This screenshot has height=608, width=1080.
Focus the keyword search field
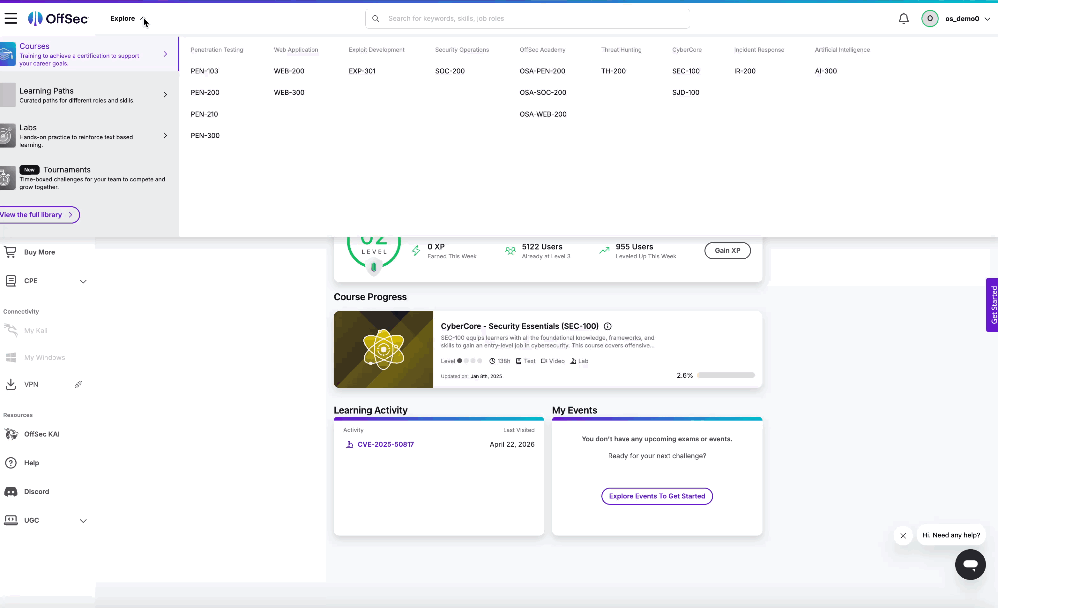click(527, 19)
